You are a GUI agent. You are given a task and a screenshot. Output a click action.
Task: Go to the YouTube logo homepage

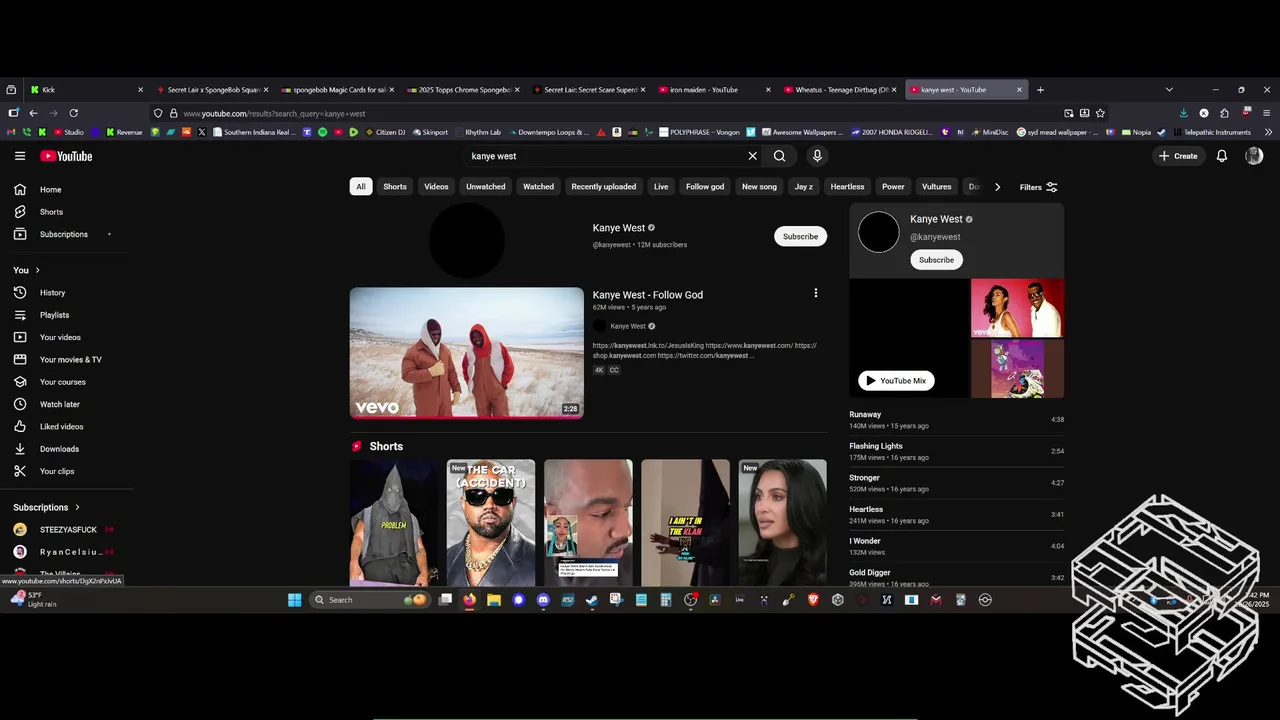point(66,156)
